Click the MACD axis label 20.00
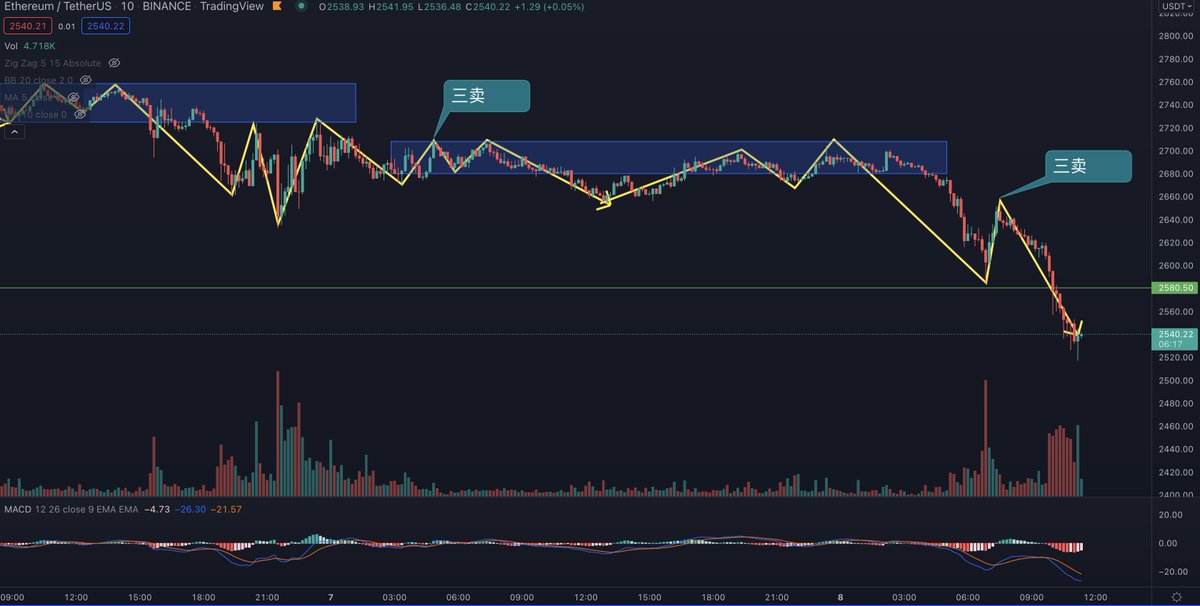The image size is (1200, 606). [x=1171, y=515]
